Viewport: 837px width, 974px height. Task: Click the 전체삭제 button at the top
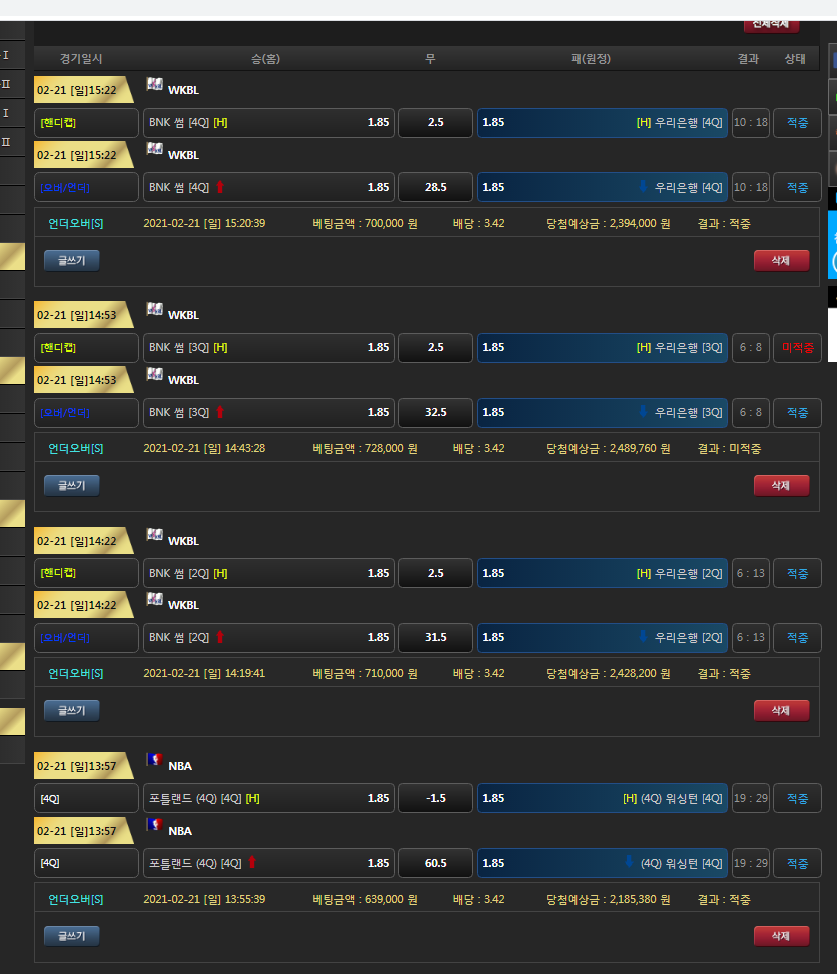771,23
